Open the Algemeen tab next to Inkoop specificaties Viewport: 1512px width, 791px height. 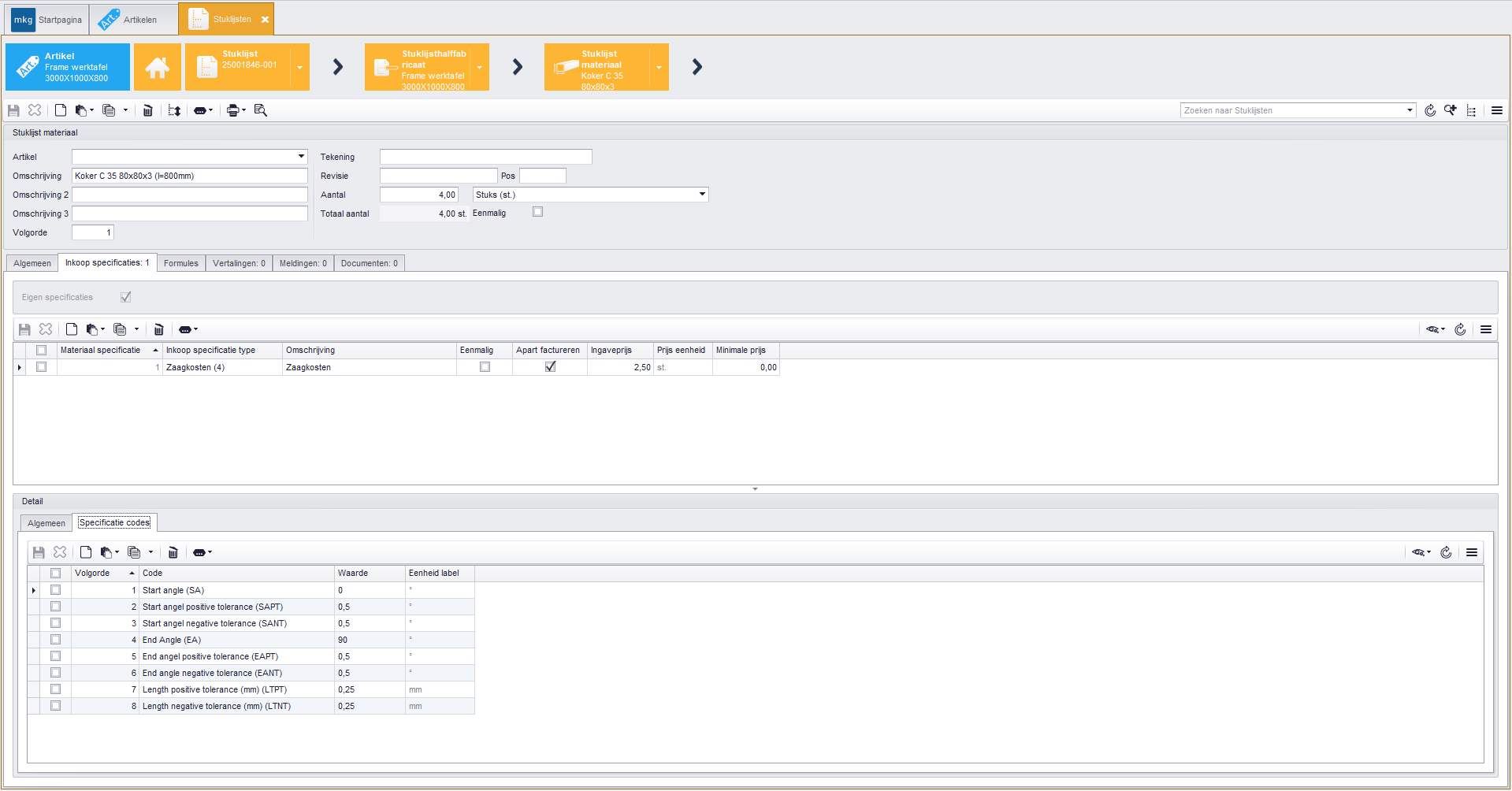pos(32,263)
